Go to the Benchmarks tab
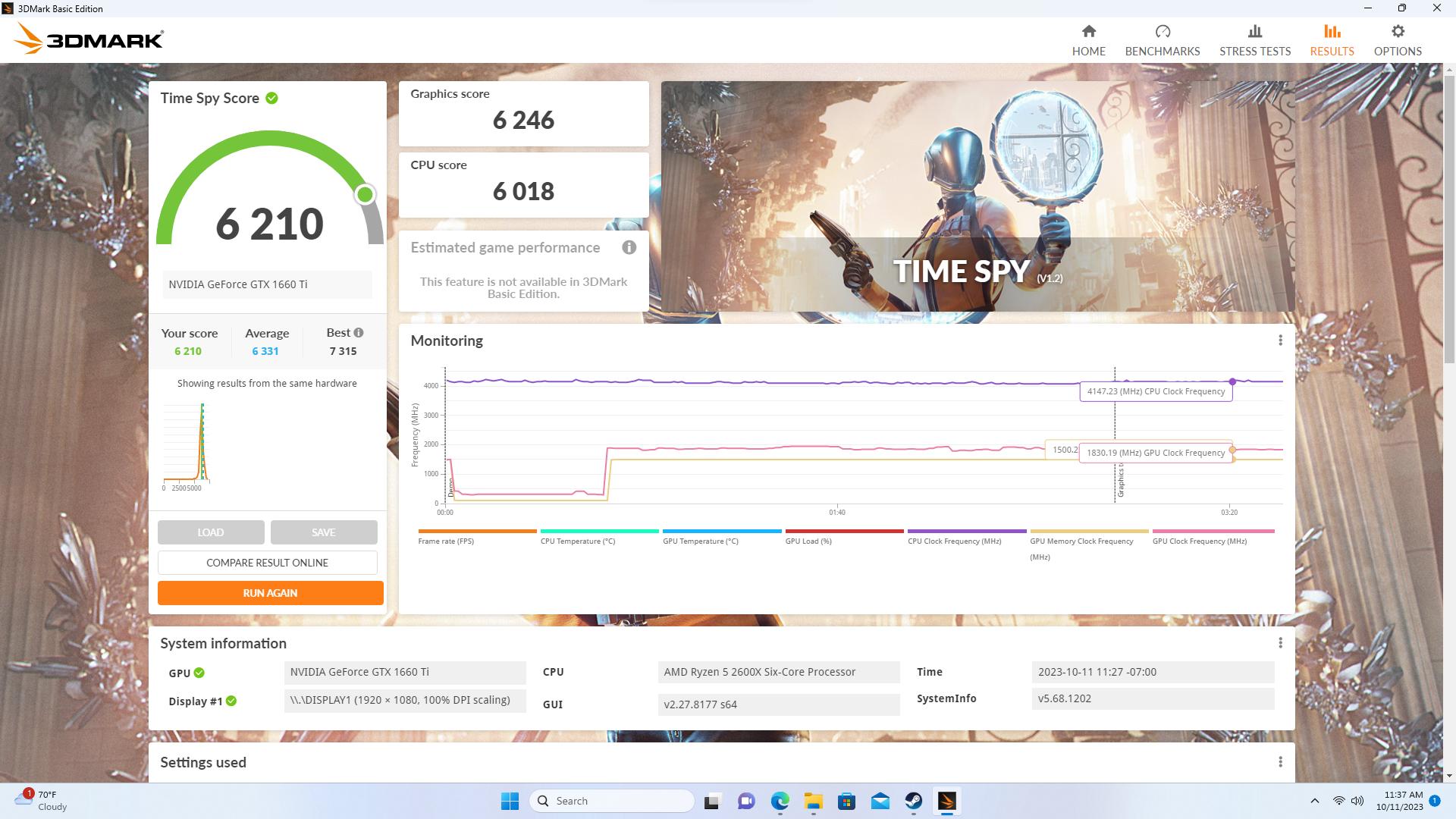 point(1162,40)
